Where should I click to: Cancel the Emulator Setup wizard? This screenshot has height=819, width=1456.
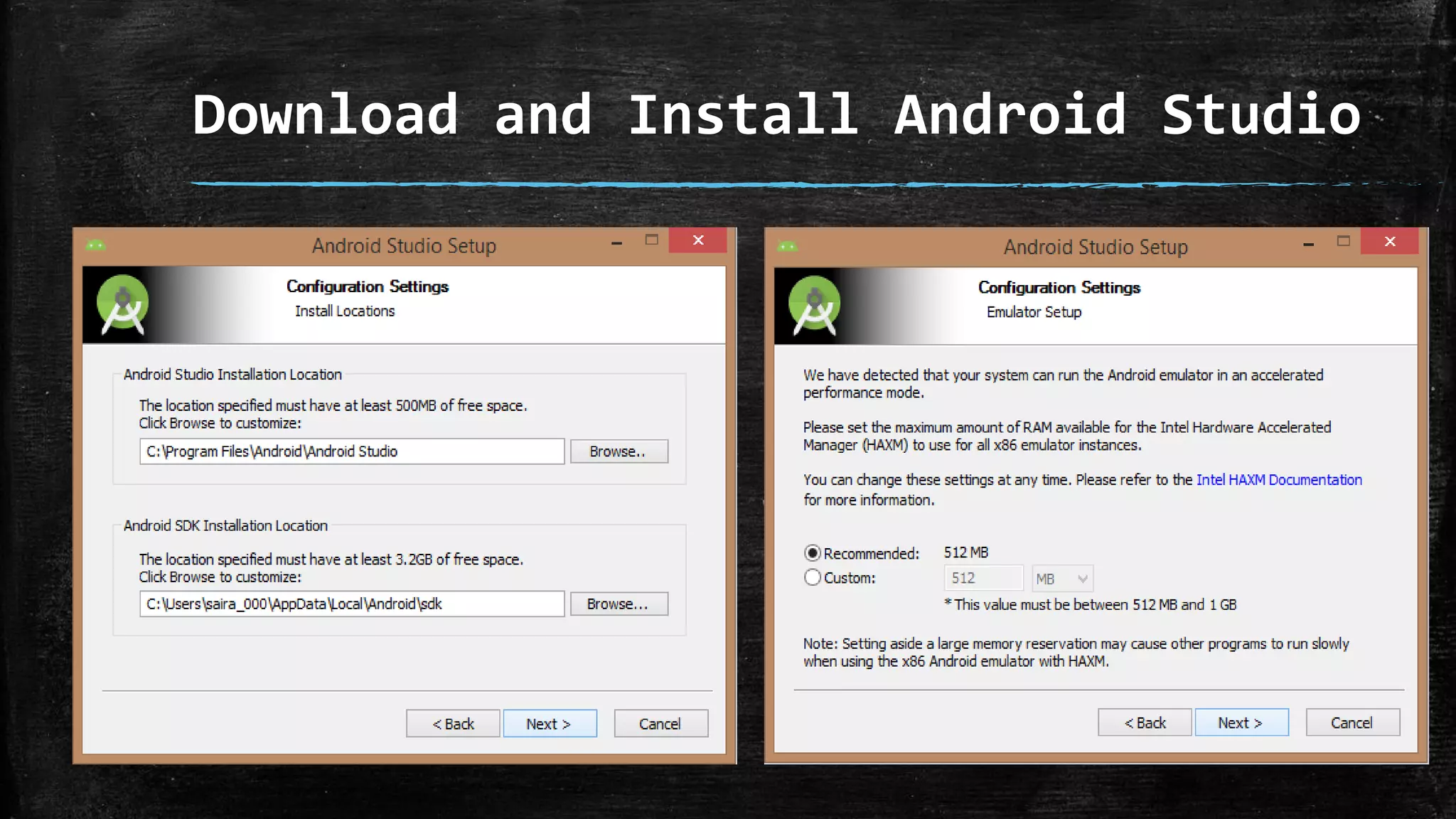pos(1352,722)
